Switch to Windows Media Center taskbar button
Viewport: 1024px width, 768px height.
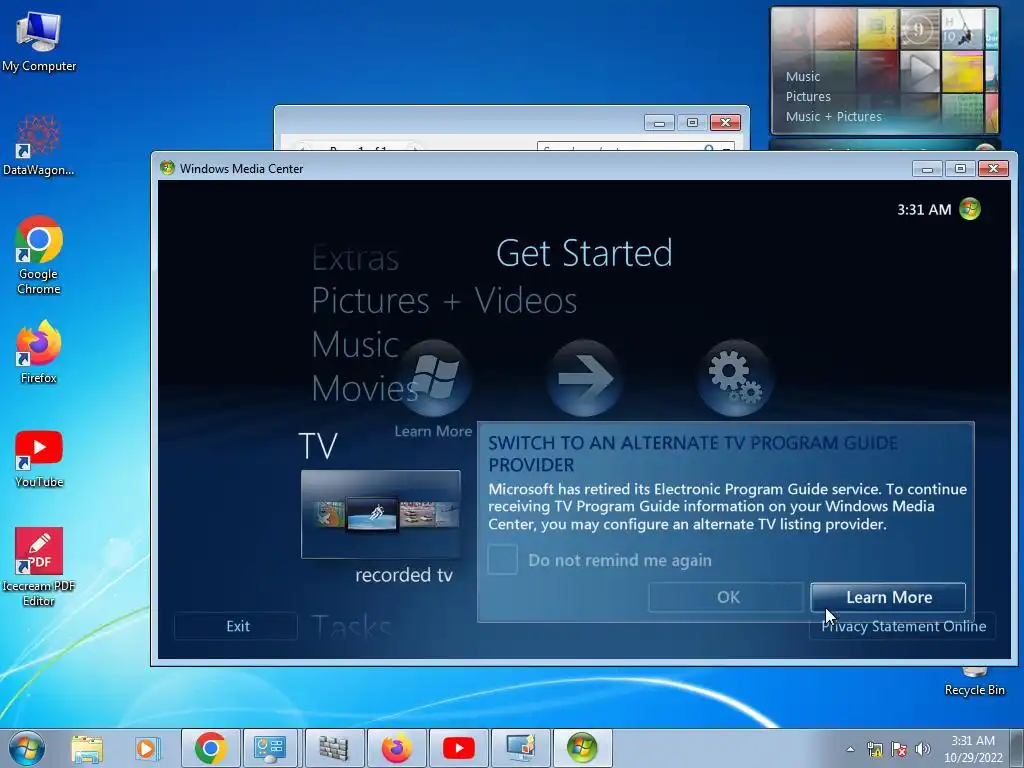tap(583, 748)
